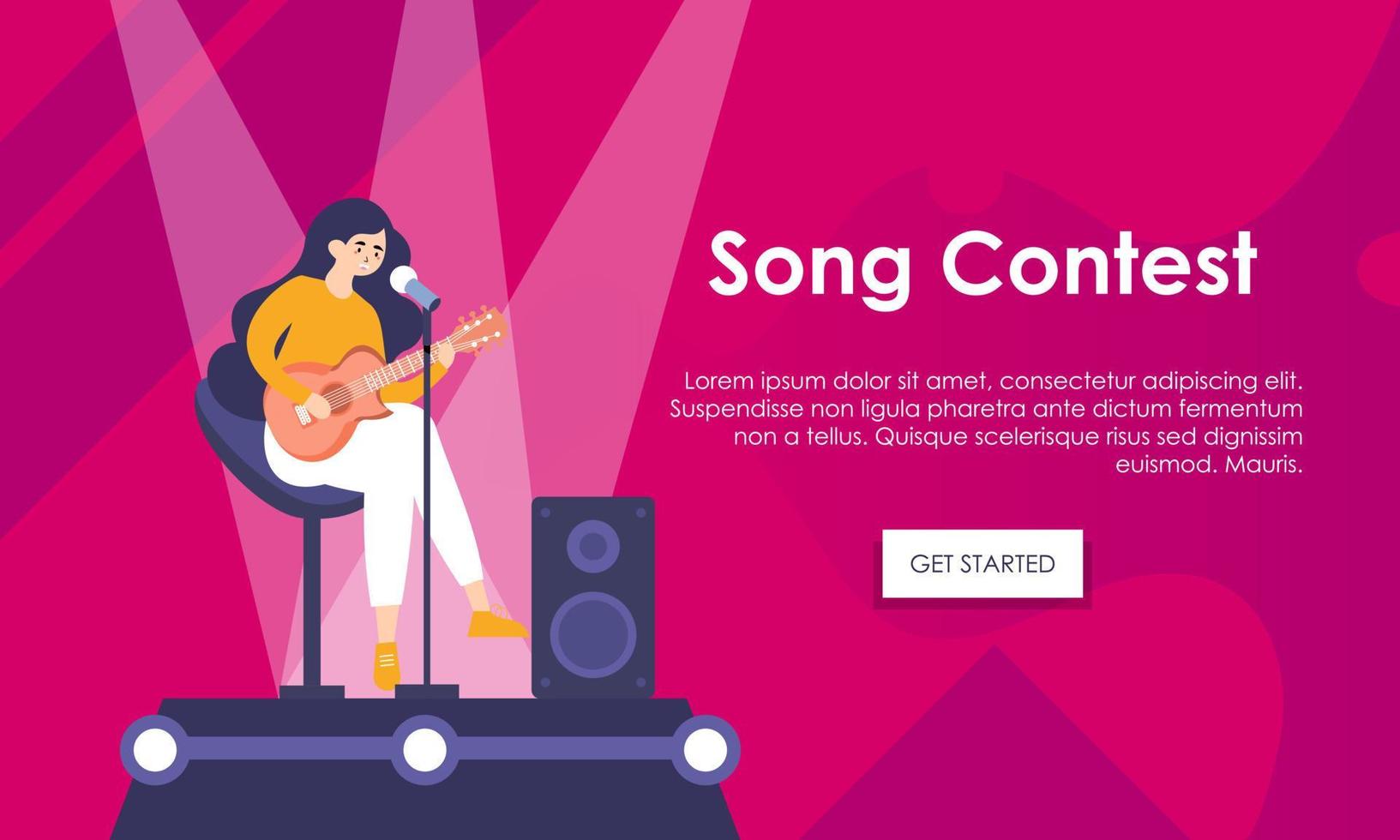Click the large lower speaker cone
1400x840 pixels.
(592, 634)
